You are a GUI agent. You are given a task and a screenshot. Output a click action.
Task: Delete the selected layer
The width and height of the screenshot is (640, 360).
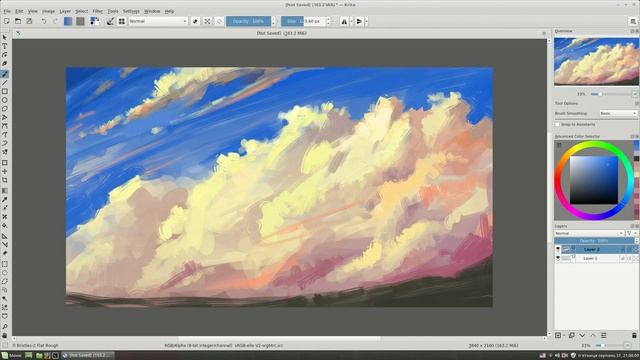(x=634, y=335)
